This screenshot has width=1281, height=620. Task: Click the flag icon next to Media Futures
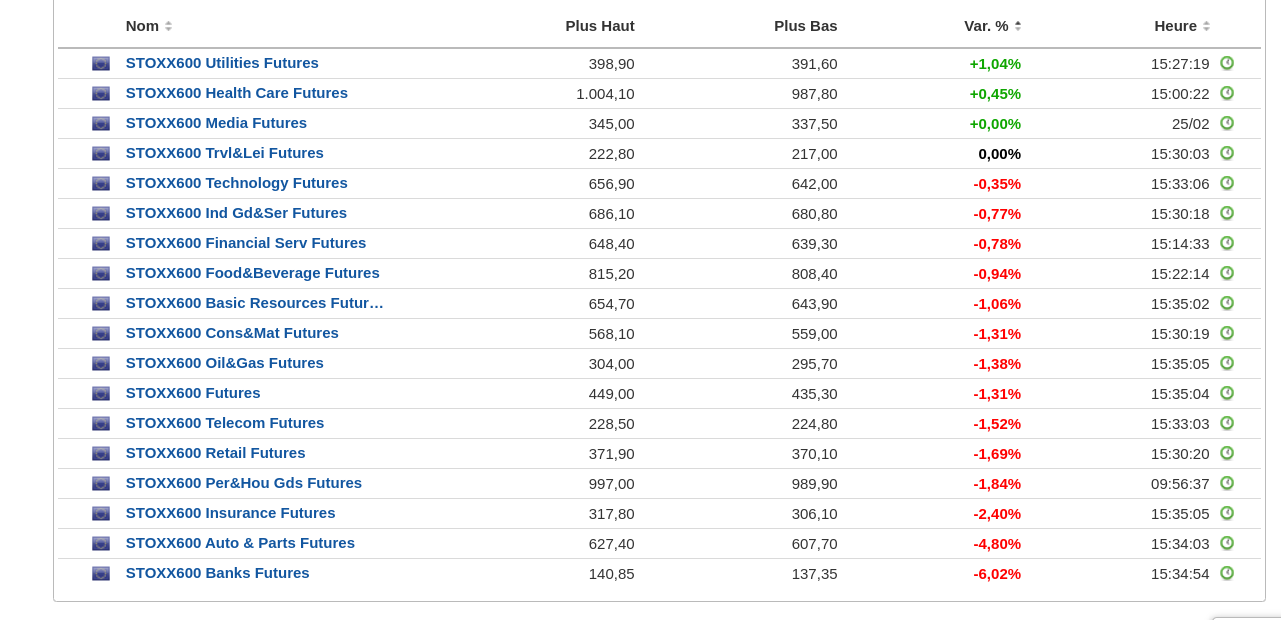101,123
